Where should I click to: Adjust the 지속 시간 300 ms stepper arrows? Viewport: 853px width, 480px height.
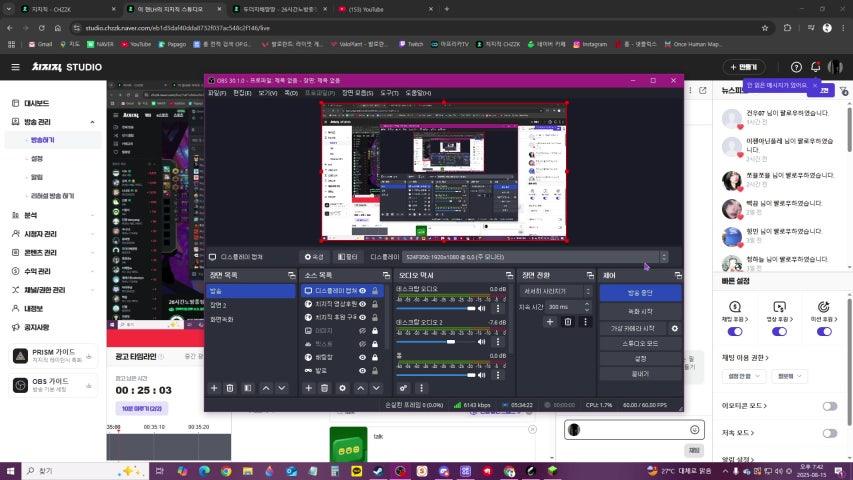pyautogui.click(x=587, y=307)
